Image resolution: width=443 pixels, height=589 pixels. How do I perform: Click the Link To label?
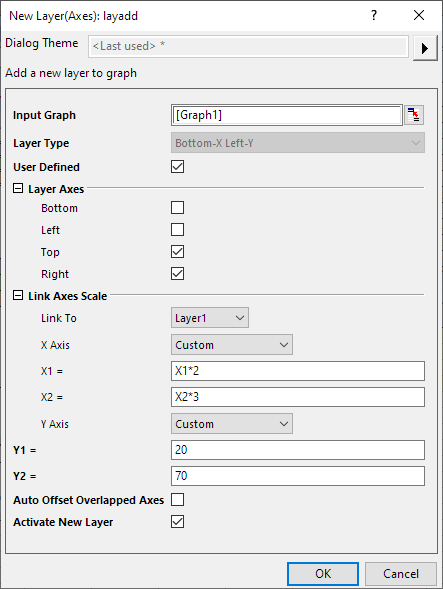tap(59, 318)
